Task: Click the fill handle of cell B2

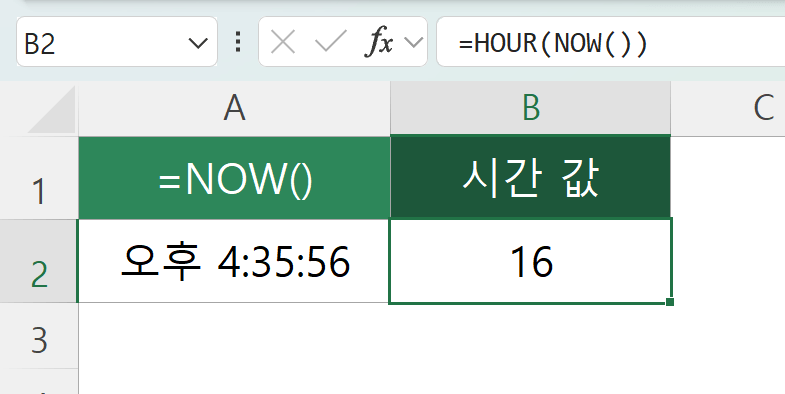Action: tap(670, 302)
